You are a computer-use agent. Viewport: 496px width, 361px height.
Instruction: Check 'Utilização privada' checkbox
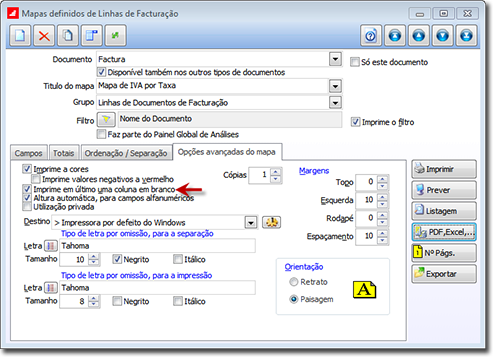tap(27, 207)
